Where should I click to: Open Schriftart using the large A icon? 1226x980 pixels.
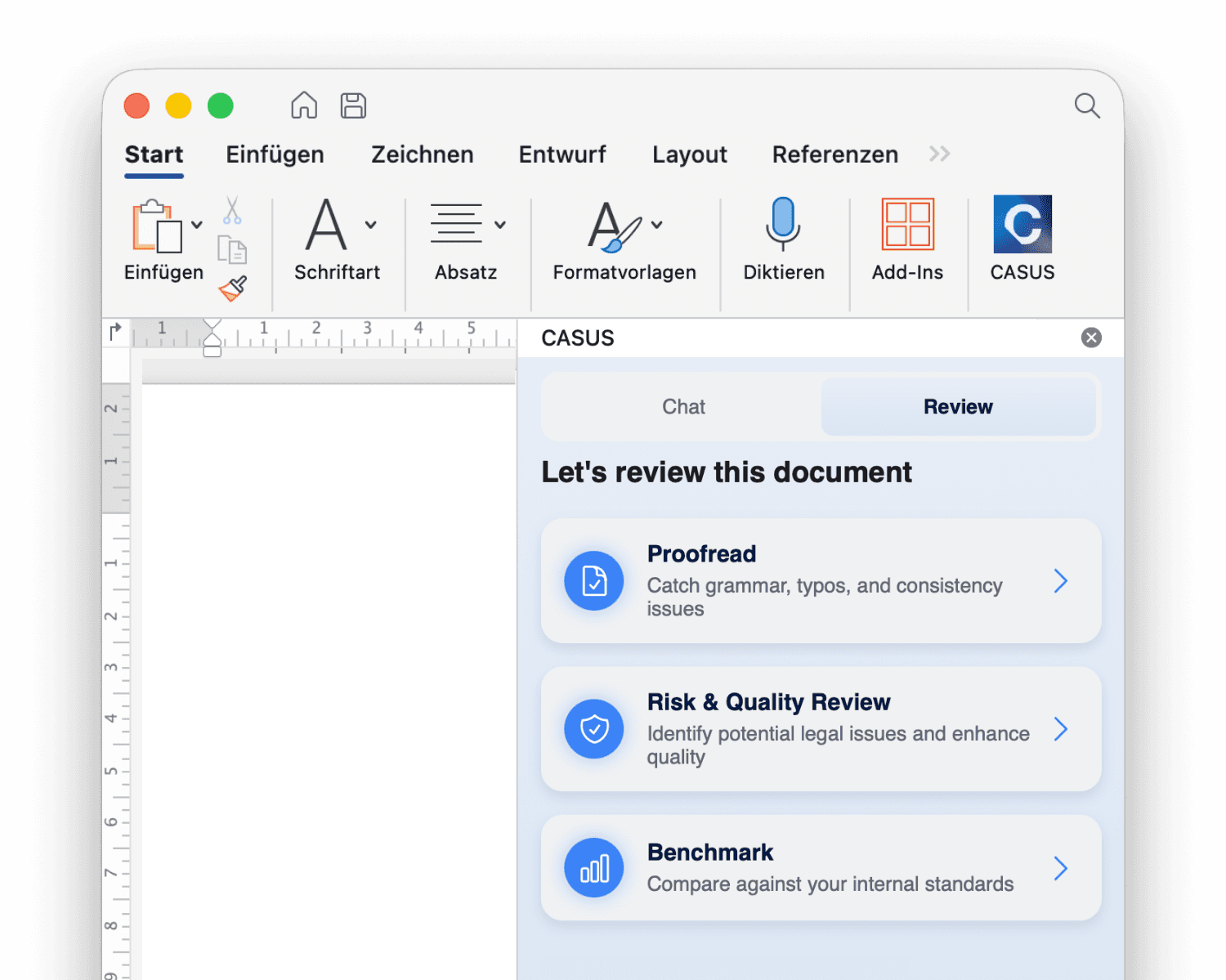pos(326,226)
